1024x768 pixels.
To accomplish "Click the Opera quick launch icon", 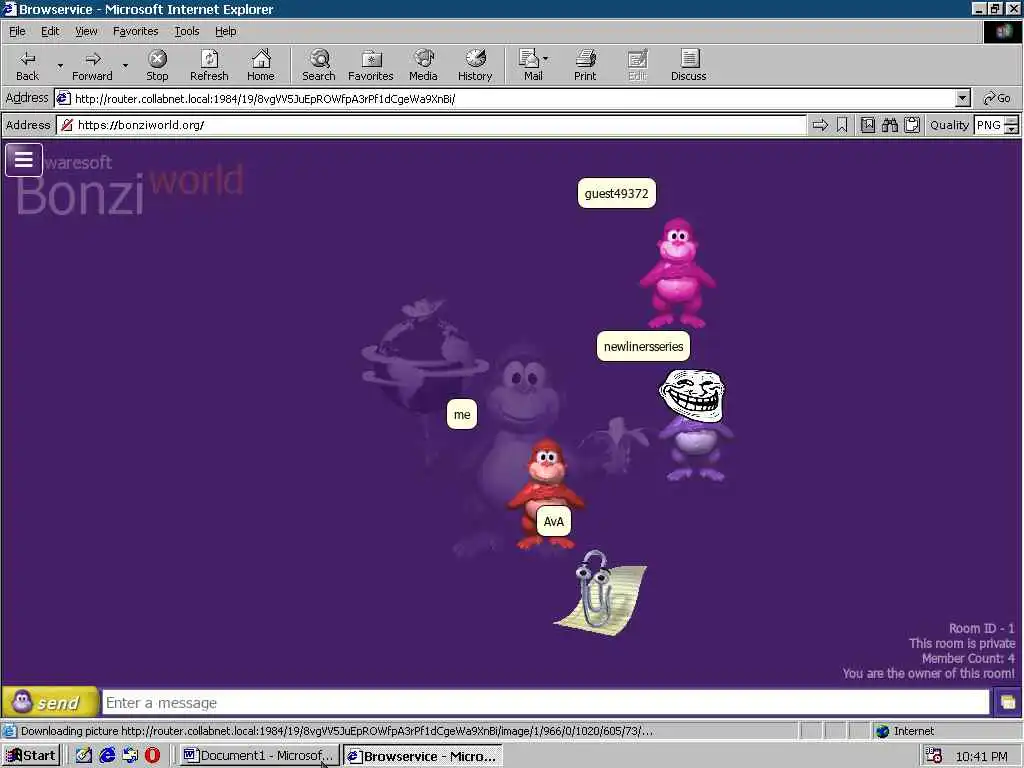I will pos(152,755).
